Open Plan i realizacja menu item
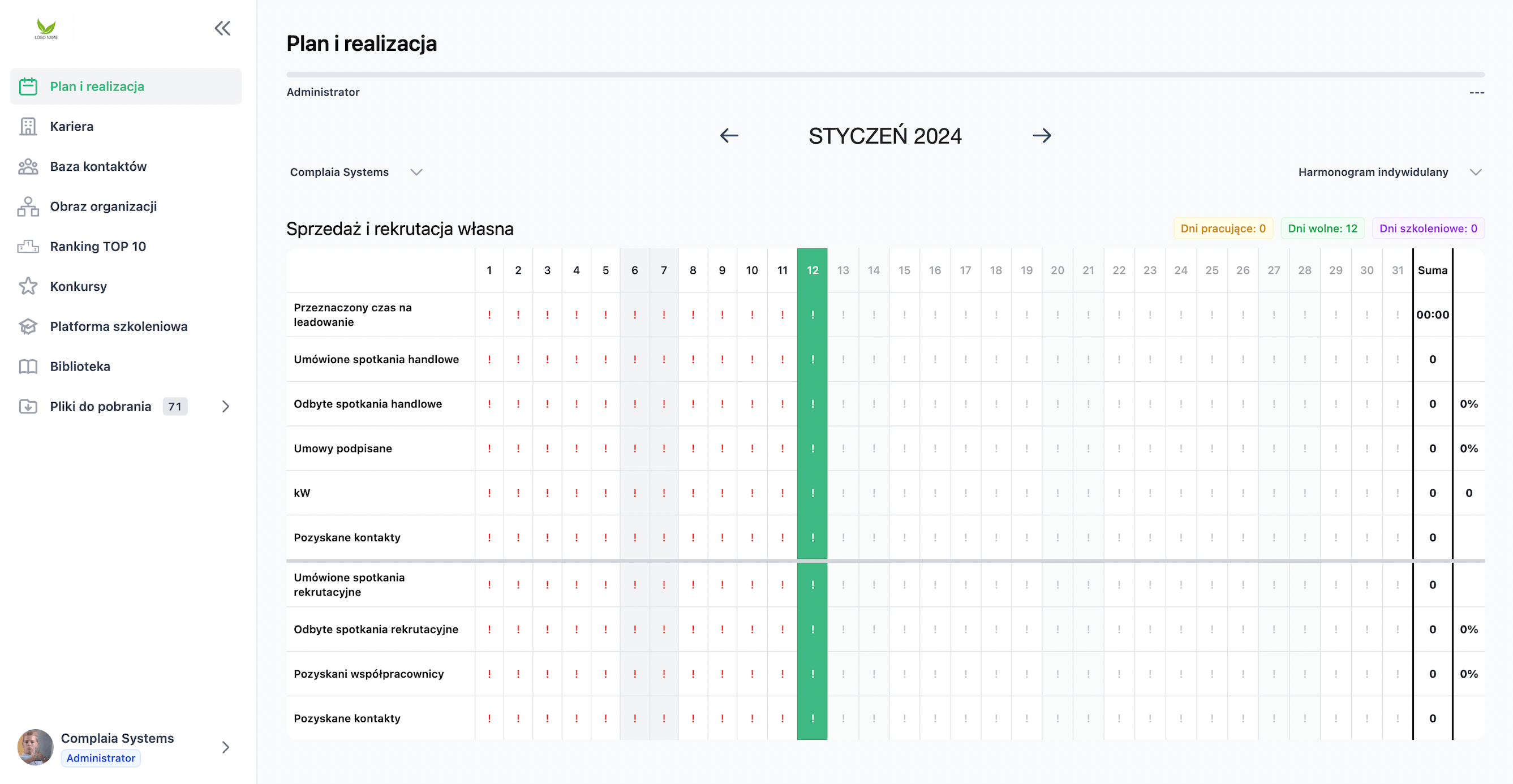The width and height of the screenshot is (1513, 784). tap(126, 87)
